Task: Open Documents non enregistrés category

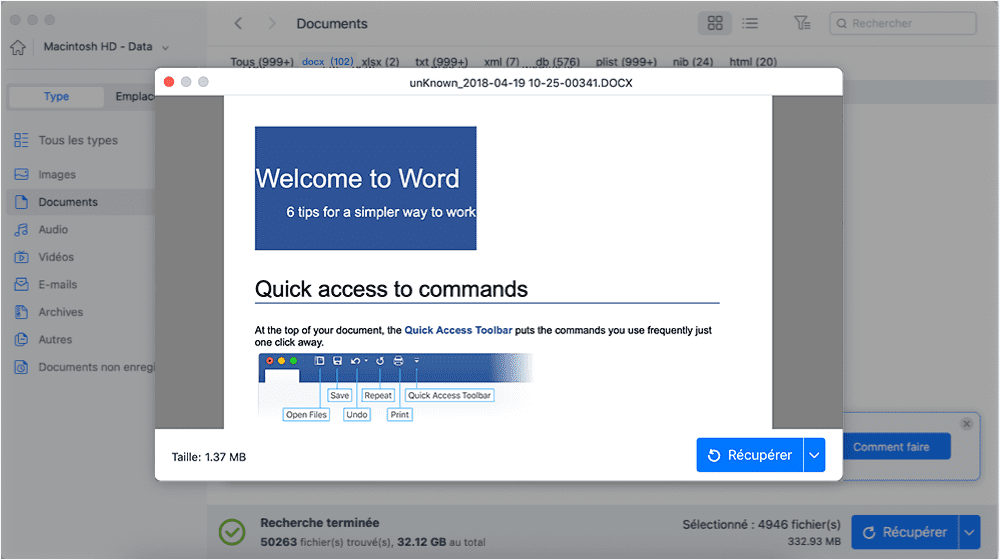Action: 96,367
